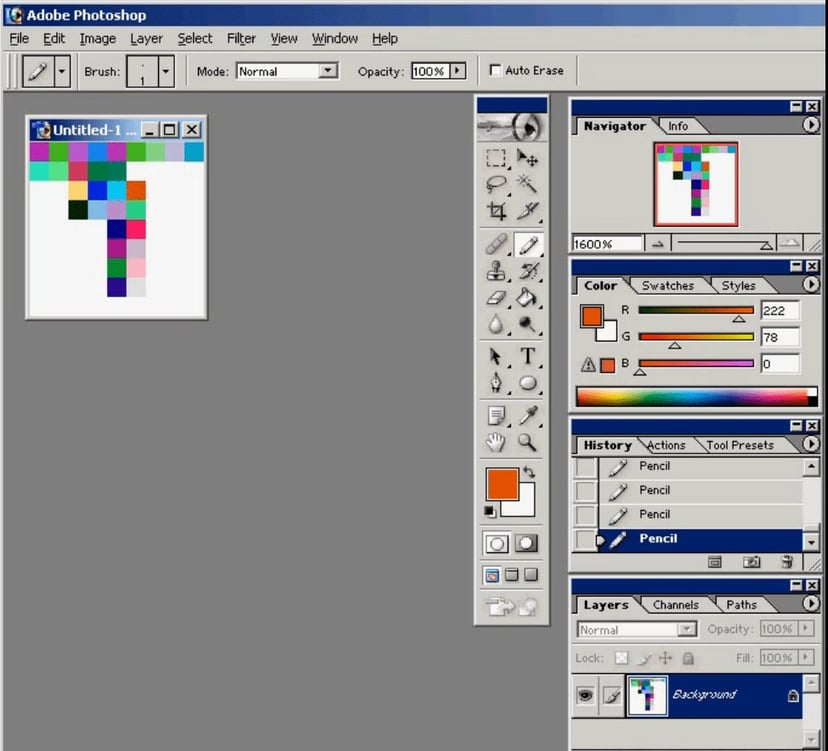This screenshot has height=751, width=828.
Task: Create new snapshot in History panel
Action: tap(751, 563)
